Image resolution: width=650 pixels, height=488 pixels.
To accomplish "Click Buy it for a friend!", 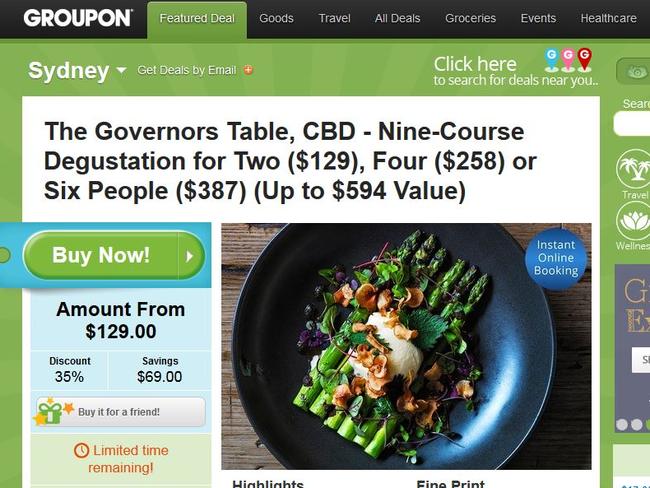I will tap(121, 412).
